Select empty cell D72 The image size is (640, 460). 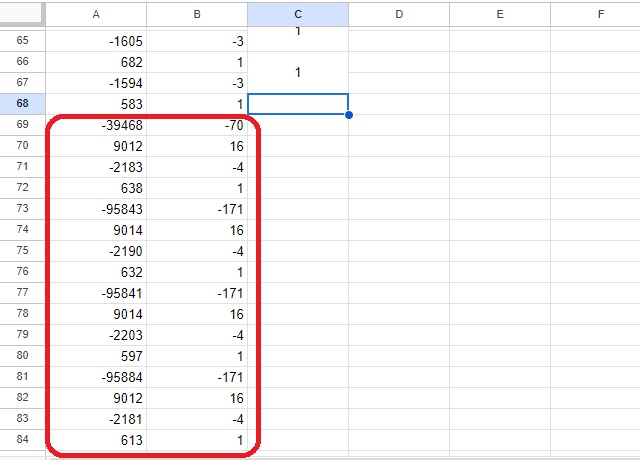pos(399,188)
